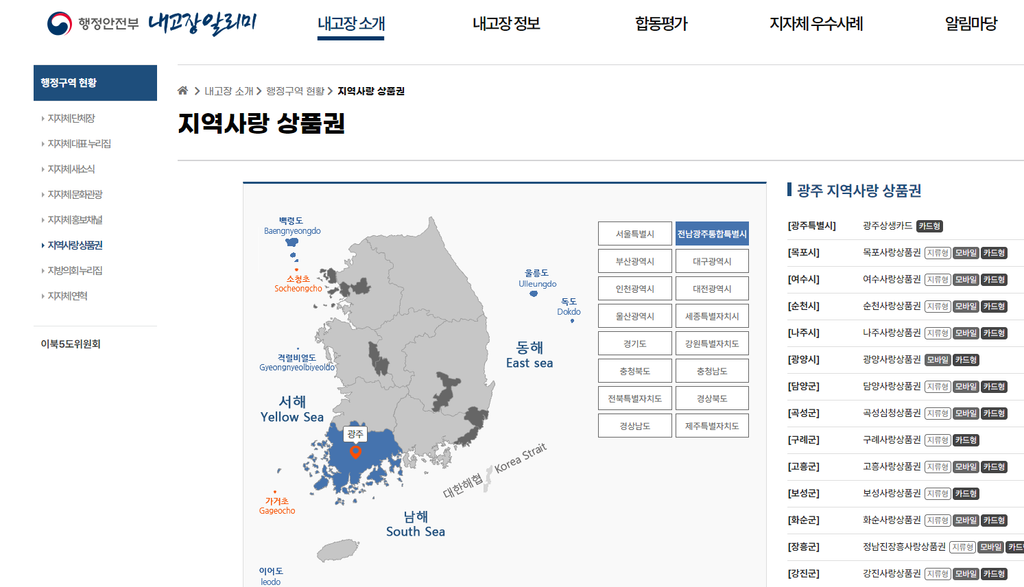Go to 지자체문화관광 in the sidebar
This screenshot has width=1024, height=587.
[x=74, y=195]
